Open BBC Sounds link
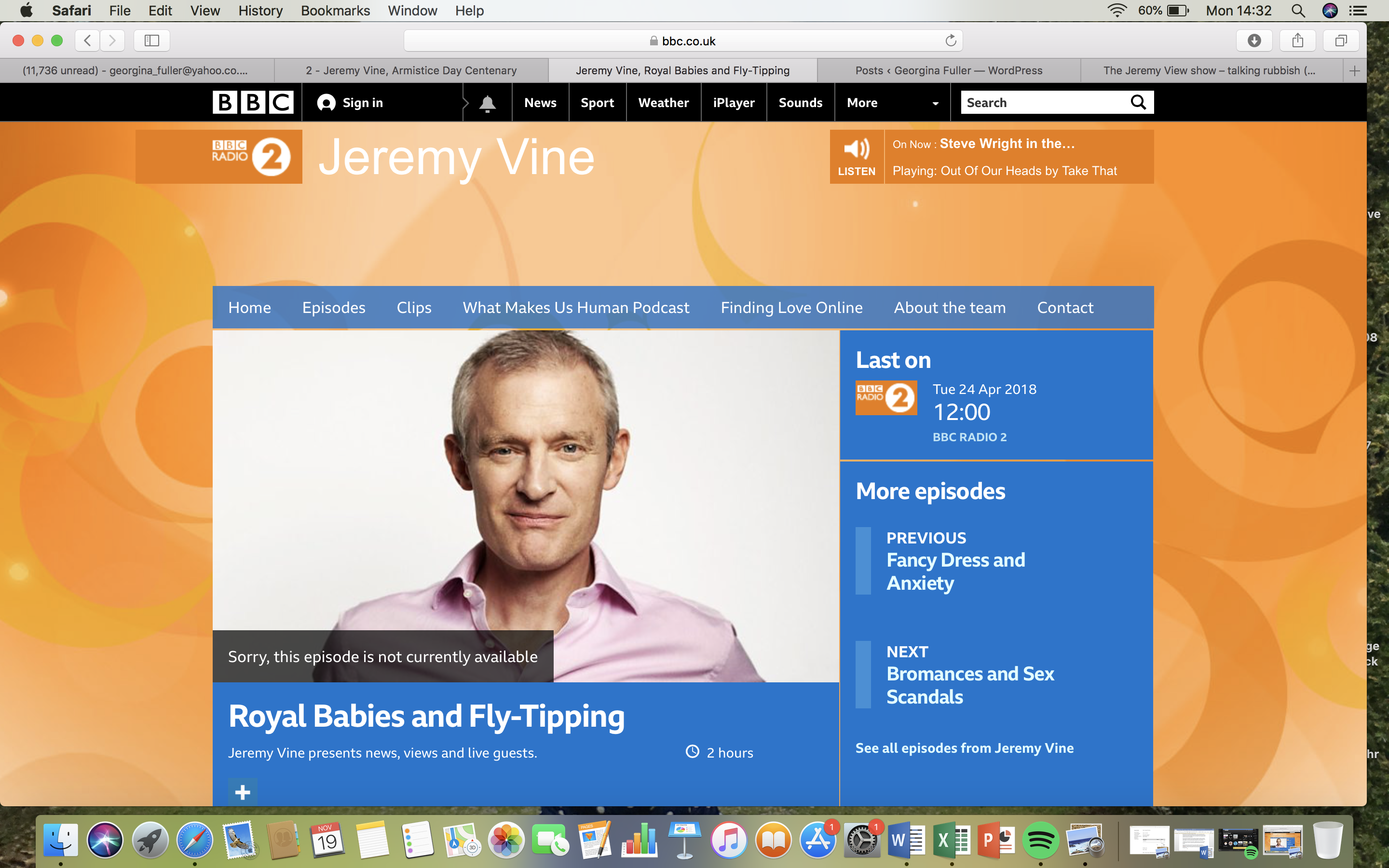 tap(800, 103)
